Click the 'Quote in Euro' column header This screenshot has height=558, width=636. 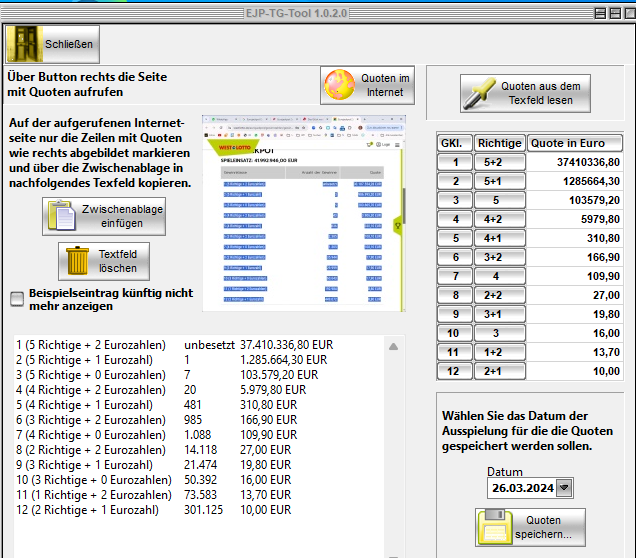575,143
